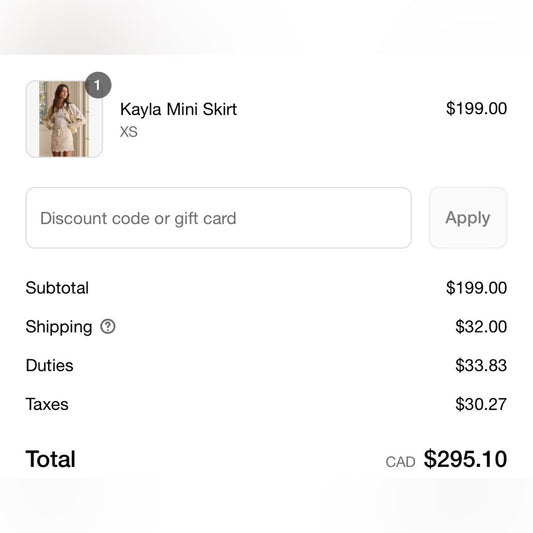Click the Shipping cost $32.00
This screenshot has height=533, width=533.
tap(481, 327)
